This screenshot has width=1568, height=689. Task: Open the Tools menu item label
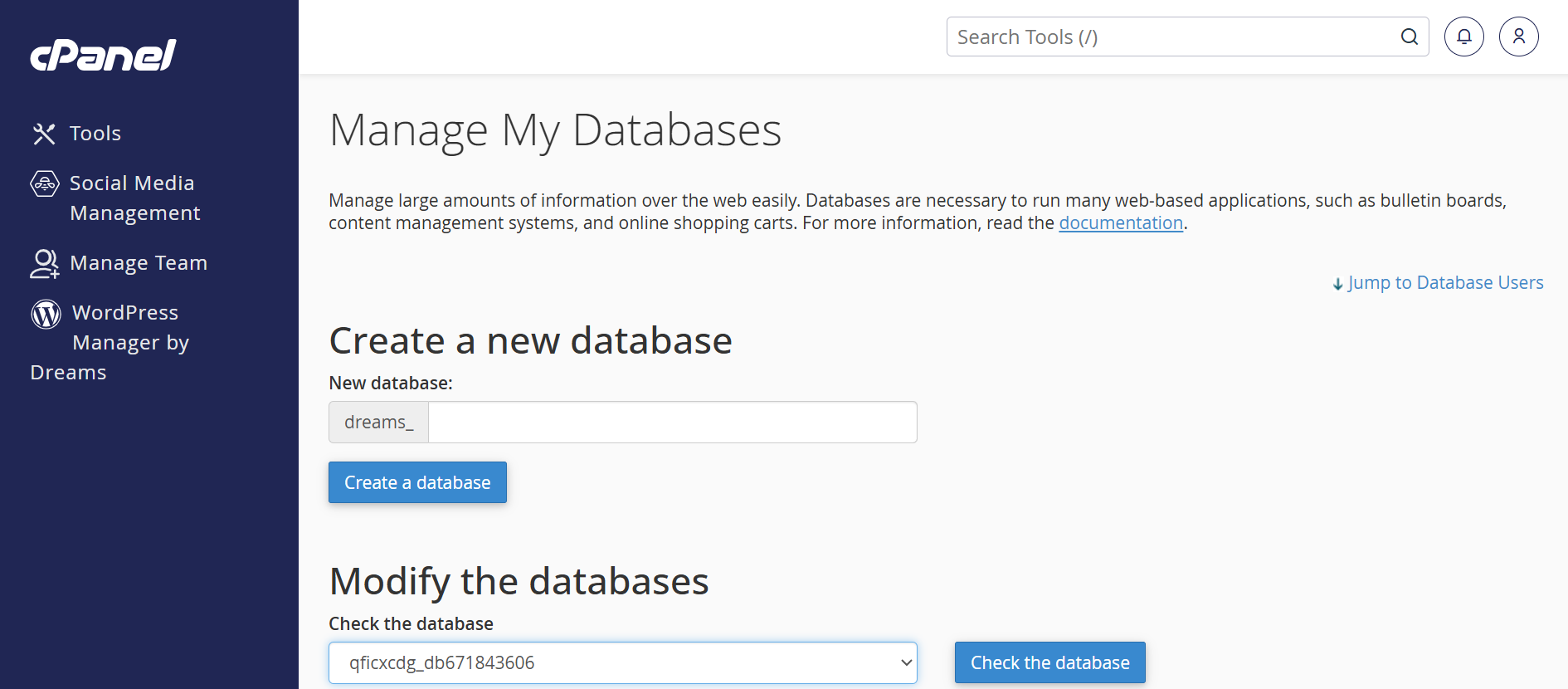click(95, 134)
